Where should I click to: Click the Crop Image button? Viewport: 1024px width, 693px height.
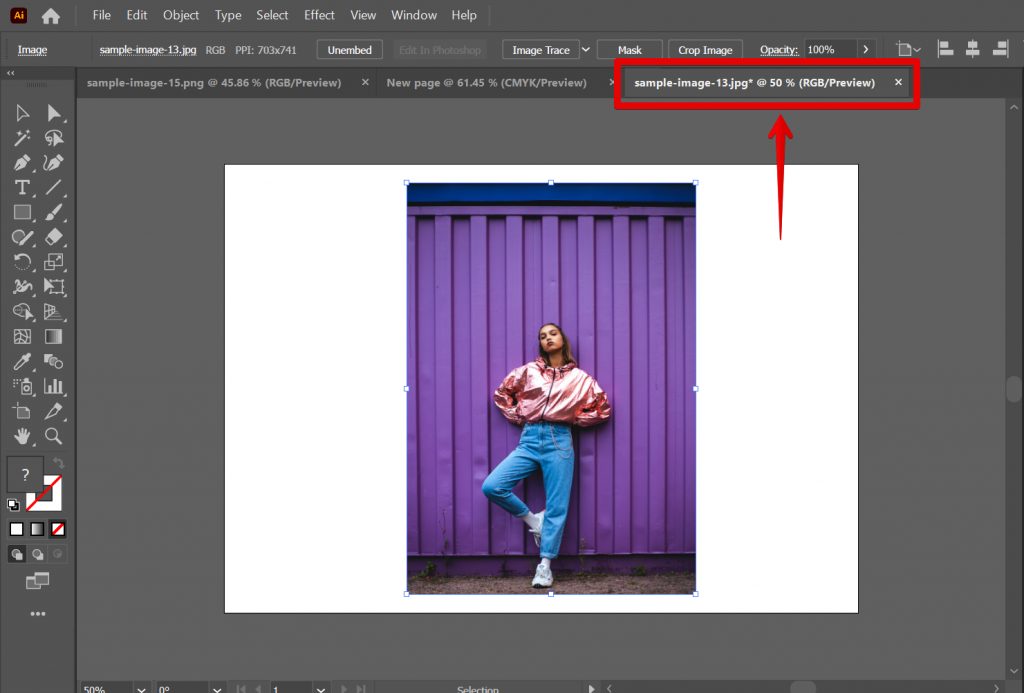[705, 48]
